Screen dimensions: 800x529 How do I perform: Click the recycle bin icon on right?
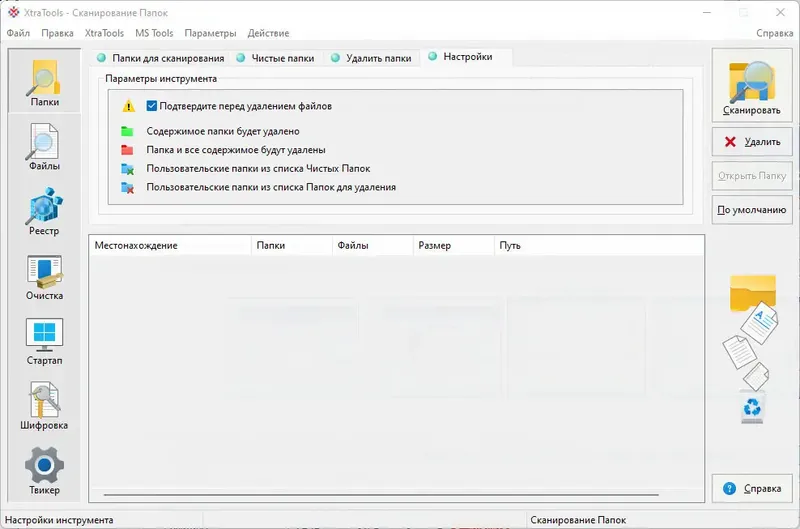click(752, 408)
